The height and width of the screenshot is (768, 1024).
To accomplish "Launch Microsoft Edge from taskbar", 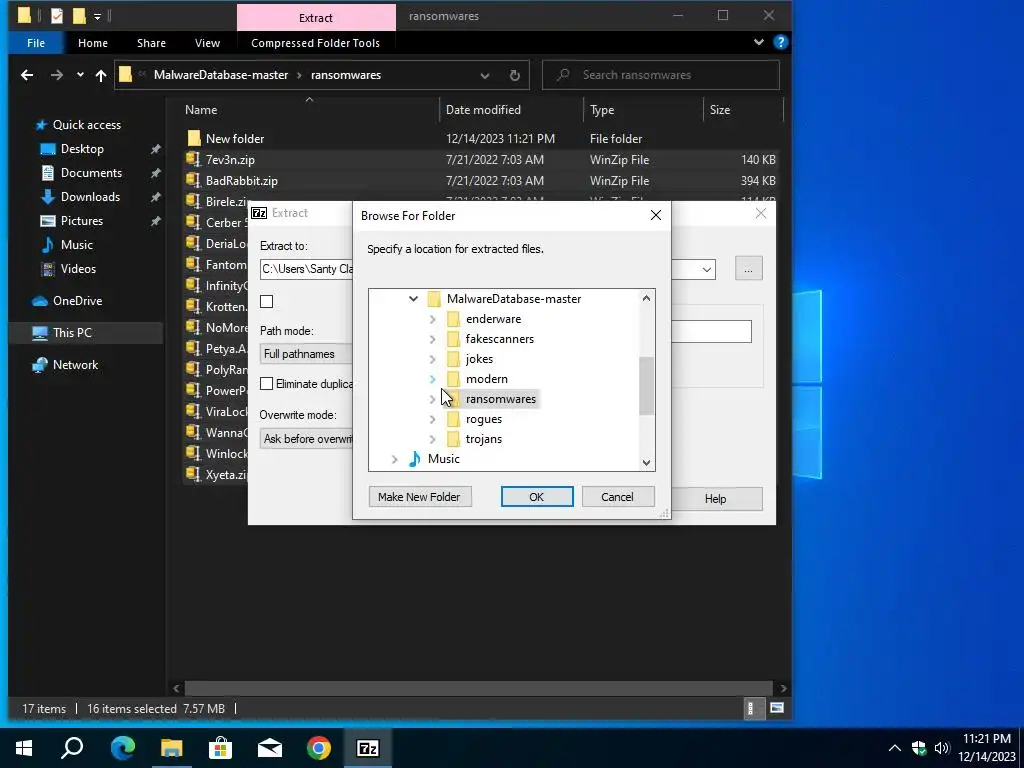I will pos(122,748).
